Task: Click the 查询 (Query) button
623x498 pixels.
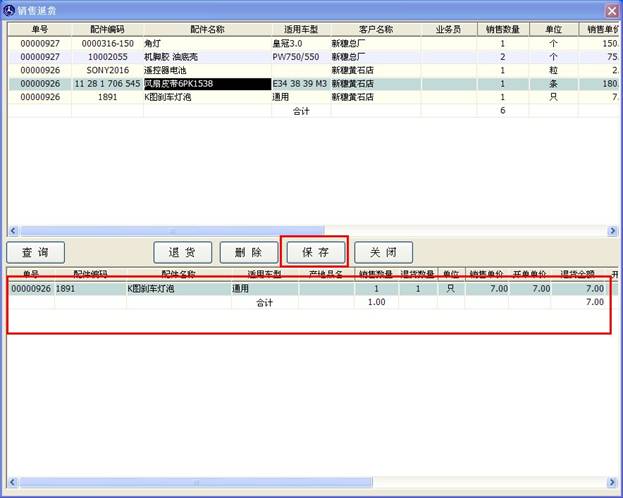Action: tap(36, 252)
